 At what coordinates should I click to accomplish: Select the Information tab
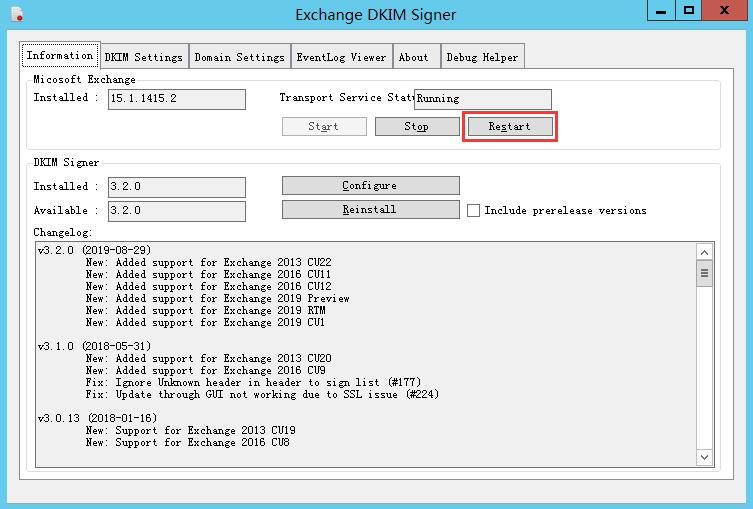tap(60, 55)
